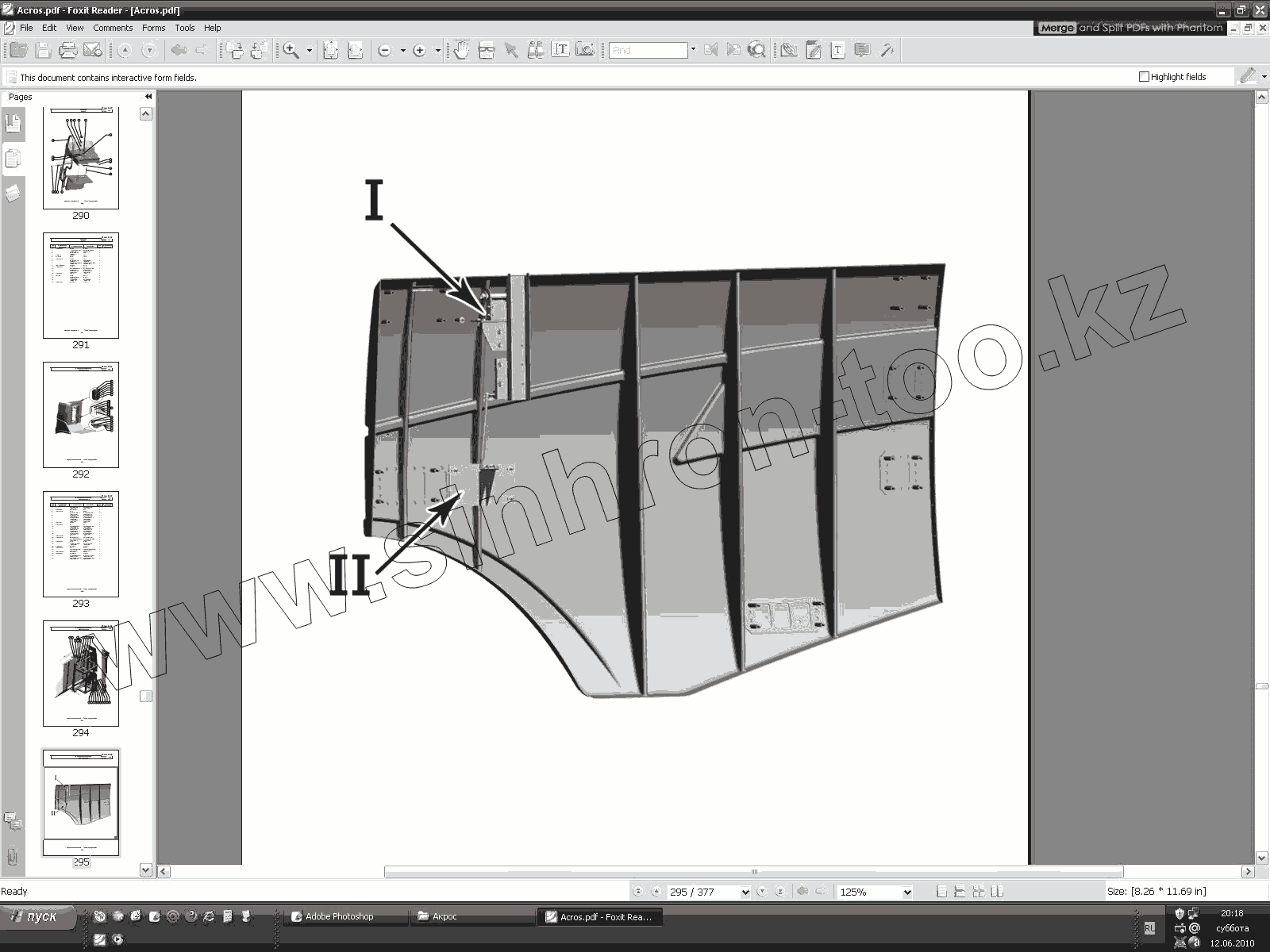
Task: Open the Tools menu
Action: pyautogui.click(x=184, y=28)
